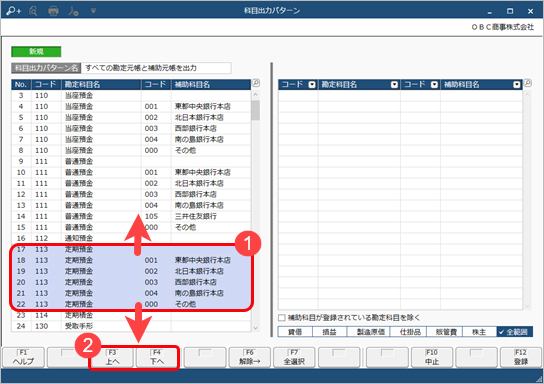Click the left list scroll-down arrow

256,328
